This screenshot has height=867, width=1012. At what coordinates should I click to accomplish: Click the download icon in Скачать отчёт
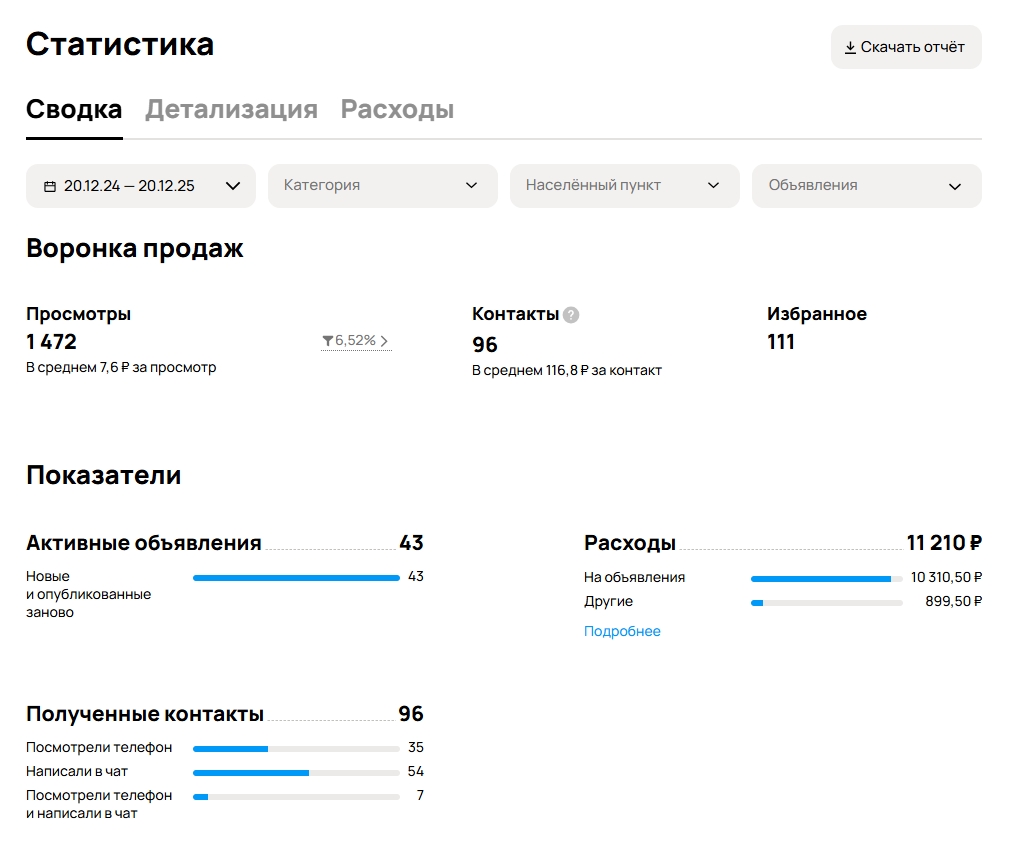pyautogui.click(x=850, y=48)
